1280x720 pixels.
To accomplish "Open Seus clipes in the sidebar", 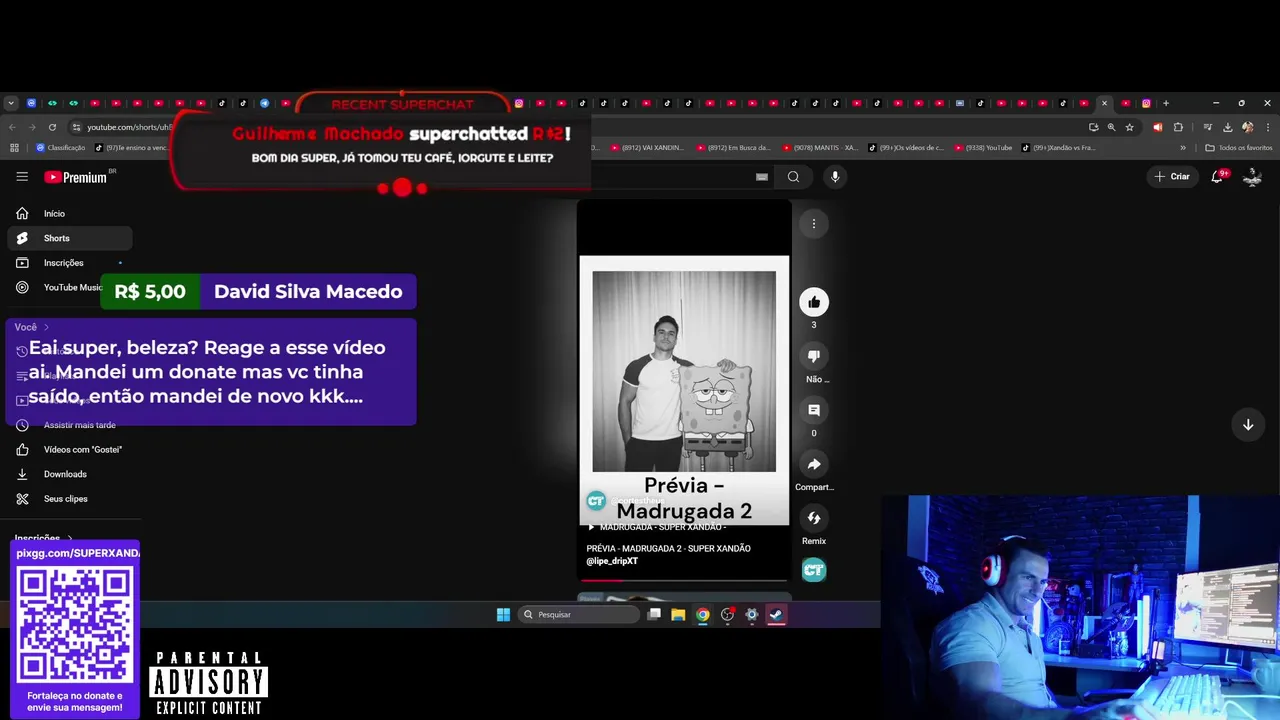I will (x=69, y=498).
